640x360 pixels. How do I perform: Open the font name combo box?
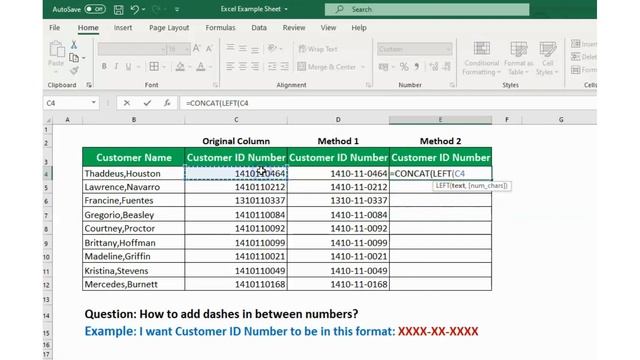(132, 49)
